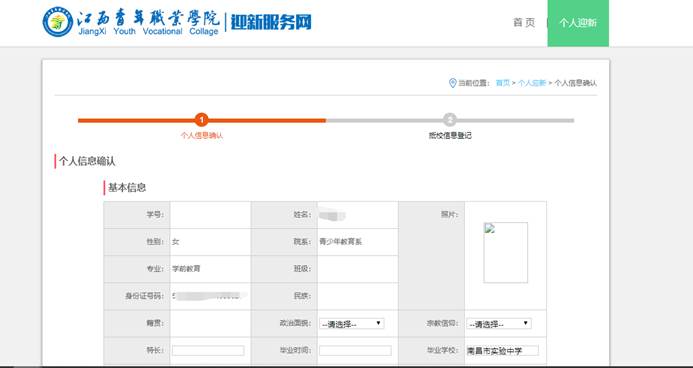
Task: Click the 当前位置 breadcrumb label
Action: pyautogui.click(x=474, y=83)
